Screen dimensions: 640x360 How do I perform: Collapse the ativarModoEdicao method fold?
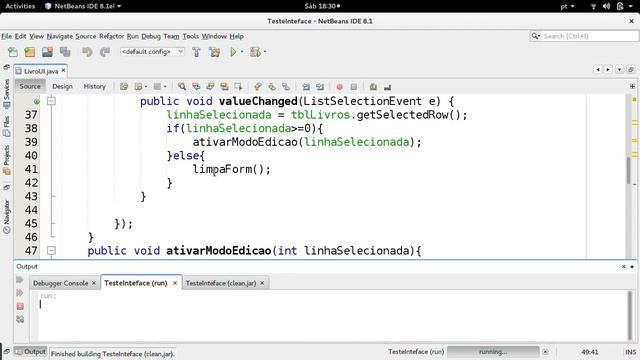[x=51, y=251]
